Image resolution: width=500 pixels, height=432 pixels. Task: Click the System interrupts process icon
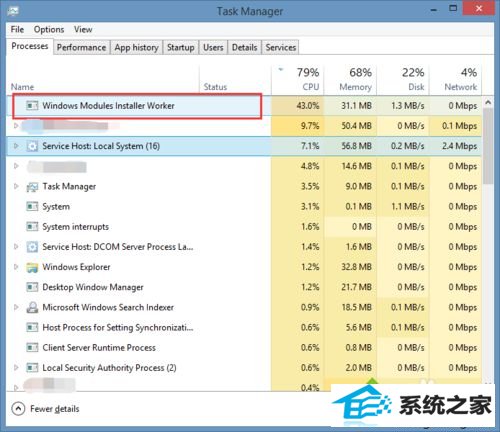[32, 227]
